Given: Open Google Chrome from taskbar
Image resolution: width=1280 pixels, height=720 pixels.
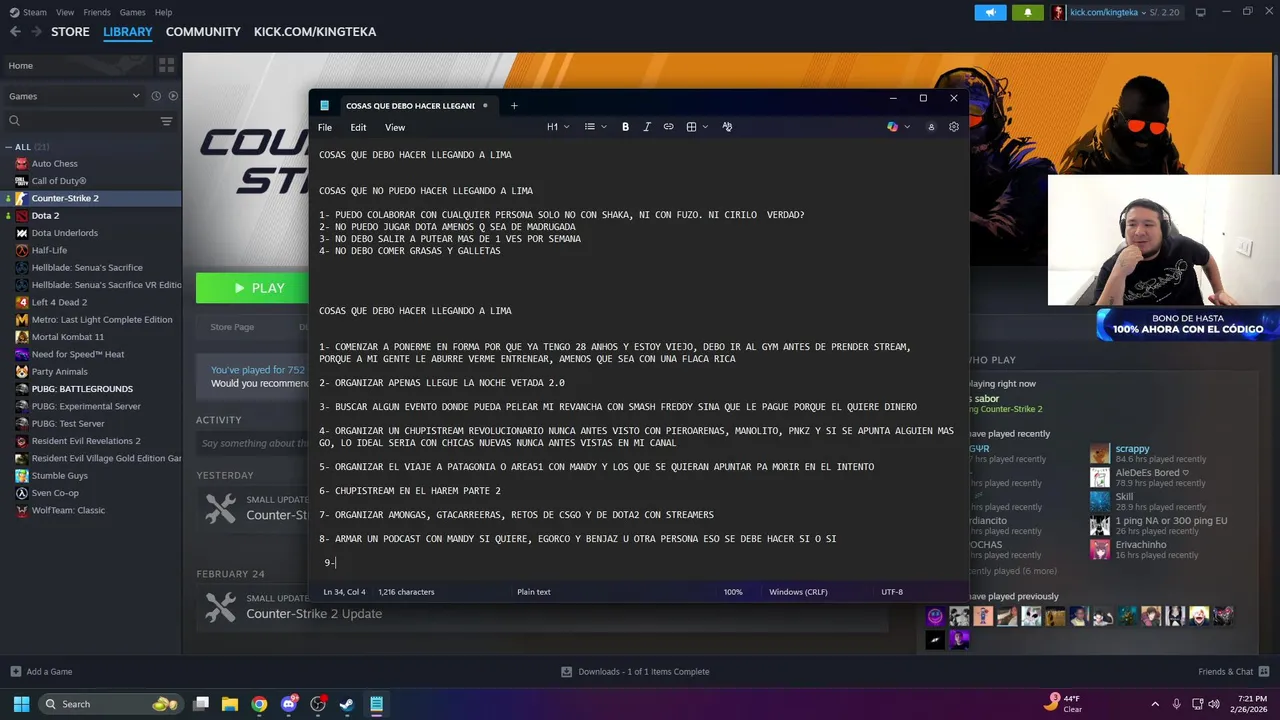Looking at the screenshot, I should coord(259,704).
